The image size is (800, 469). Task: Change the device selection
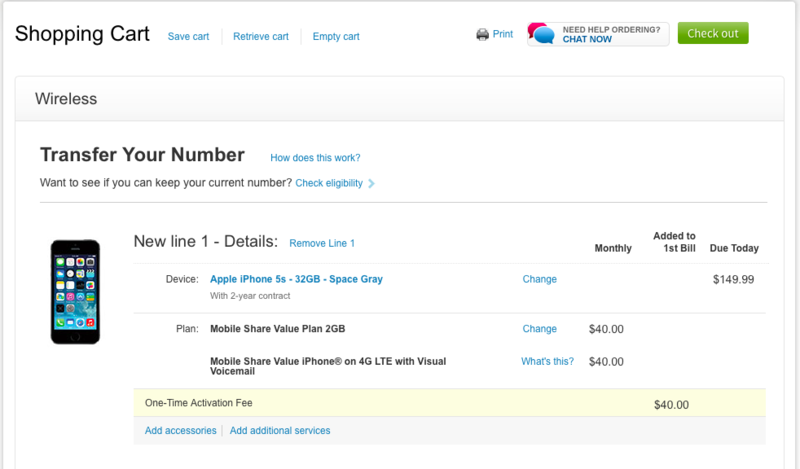539,279
